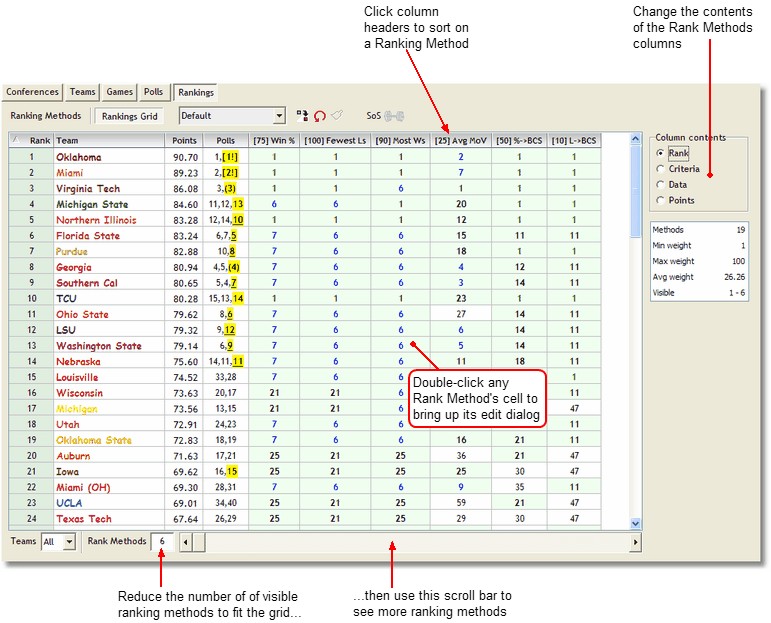This screenshot has height=623, width=771.
Task: Click the Auburn team cell
Action: coord(109,456)
